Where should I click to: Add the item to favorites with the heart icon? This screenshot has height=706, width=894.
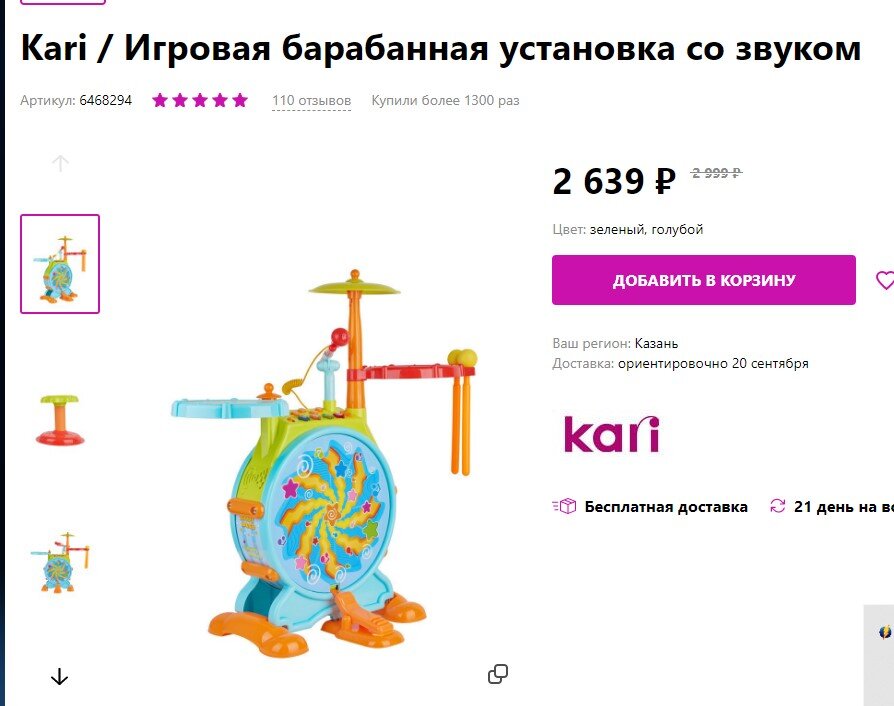click(885, 280)
